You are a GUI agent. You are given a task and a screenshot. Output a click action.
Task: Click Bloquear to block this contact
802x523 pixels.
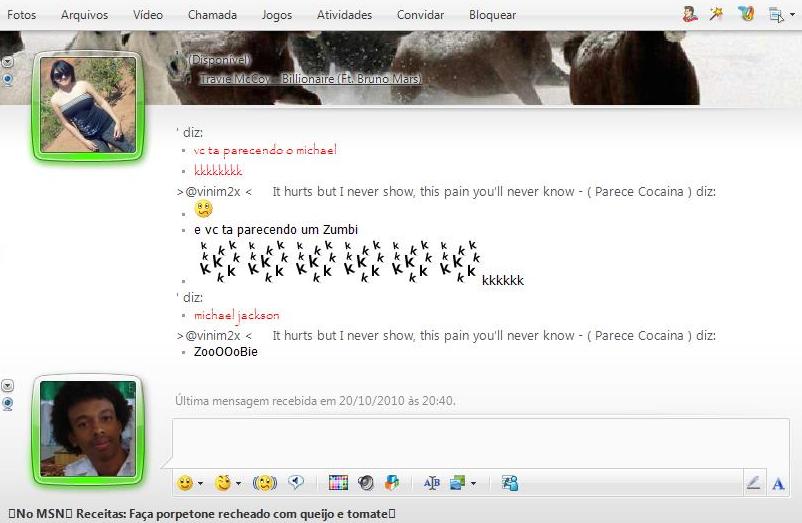pos(493,15)
